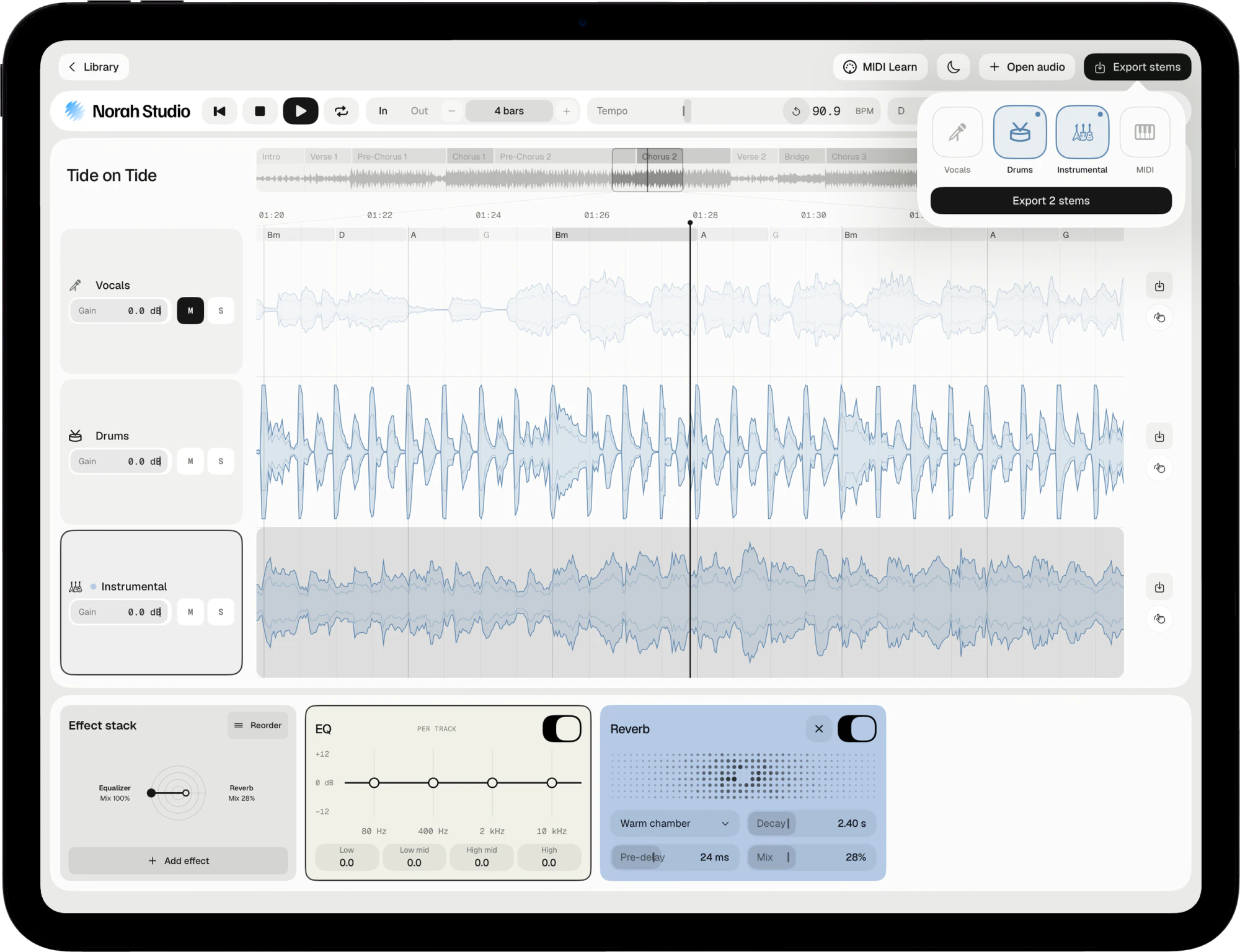Remove the Reverb effect with X
The width and height of the screenshot is (1240, 952).
819,729
